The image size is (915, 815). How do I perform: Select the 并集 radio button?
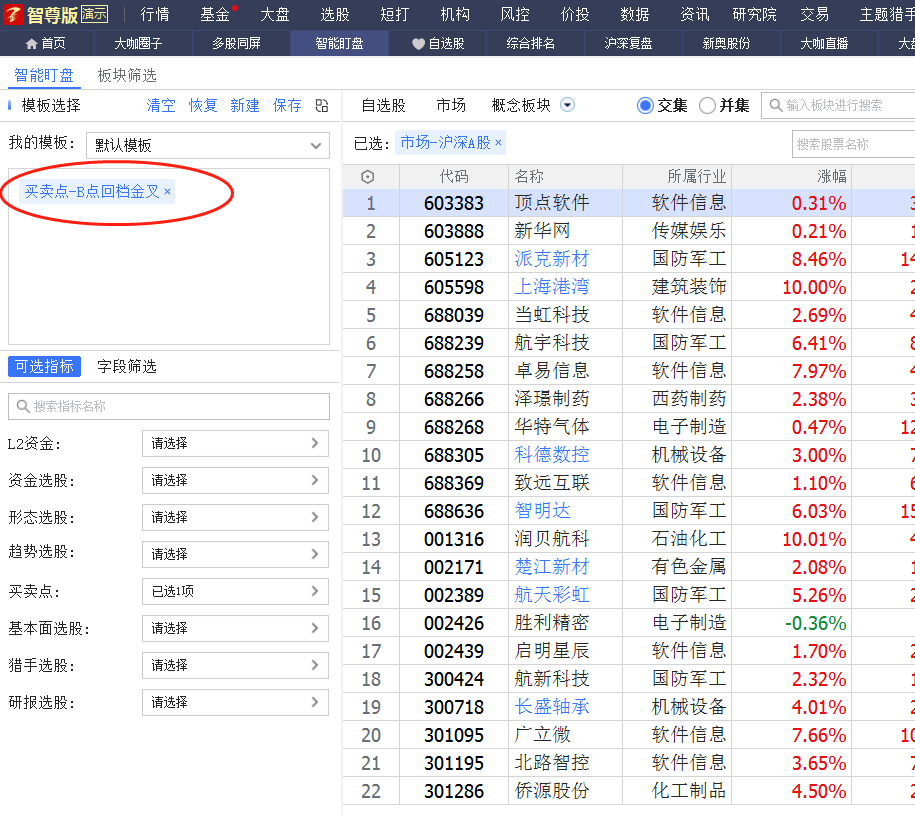[707, 106]
